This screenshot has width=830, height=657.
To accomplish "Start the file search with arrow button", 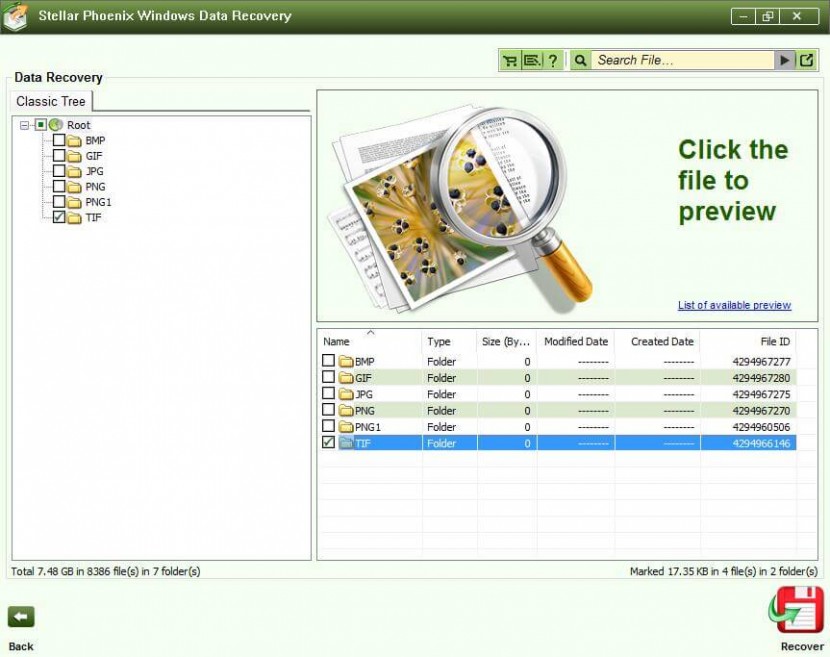I will (784, 60).
